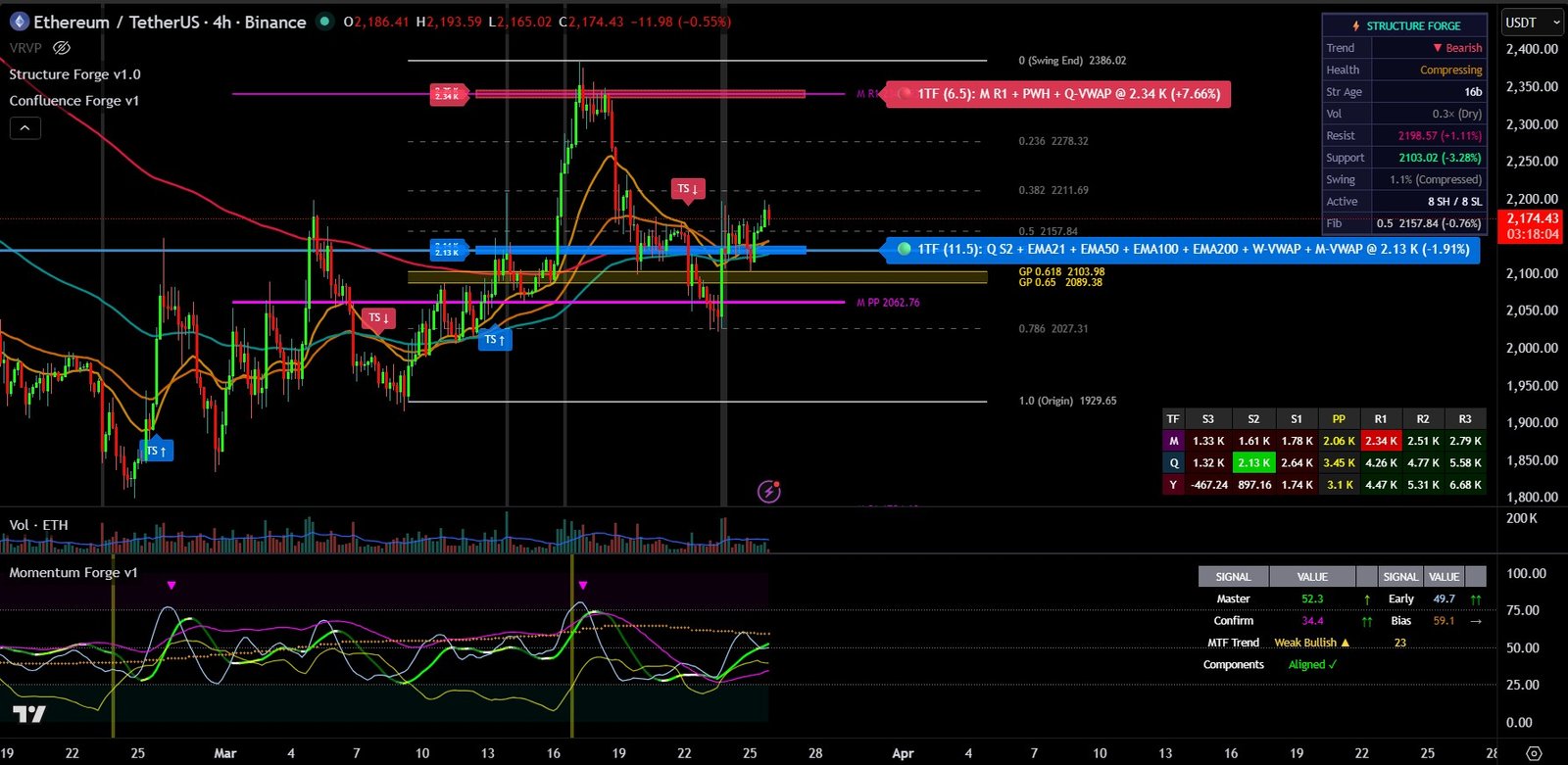Viewport: 1568px width, 765px height.
Task: Click the red TS down label near Mar 7
Action: pyautogui.click(x=378, y=318)
